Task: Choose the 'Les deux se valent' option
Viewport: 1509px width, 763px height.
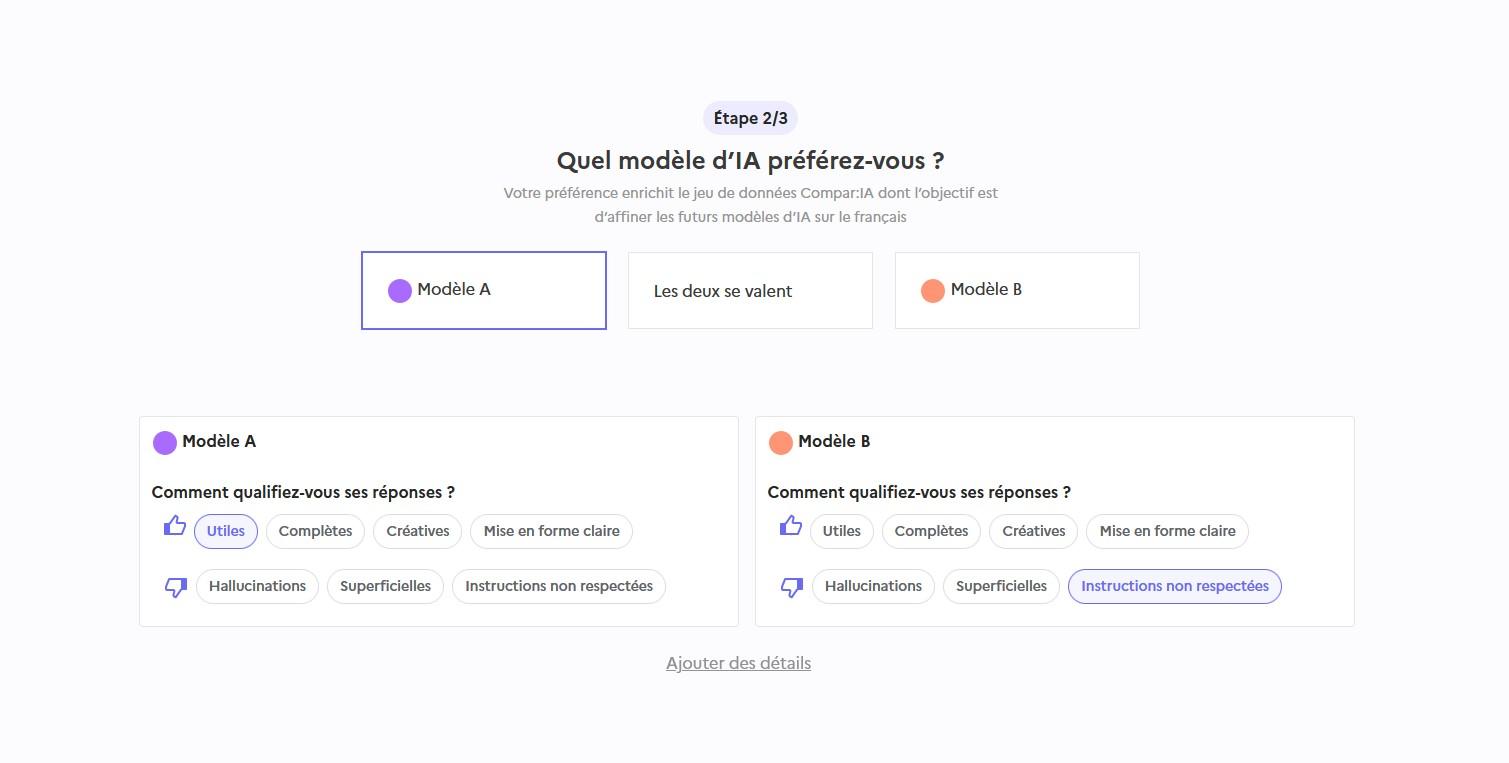Action: click(750, 291)
